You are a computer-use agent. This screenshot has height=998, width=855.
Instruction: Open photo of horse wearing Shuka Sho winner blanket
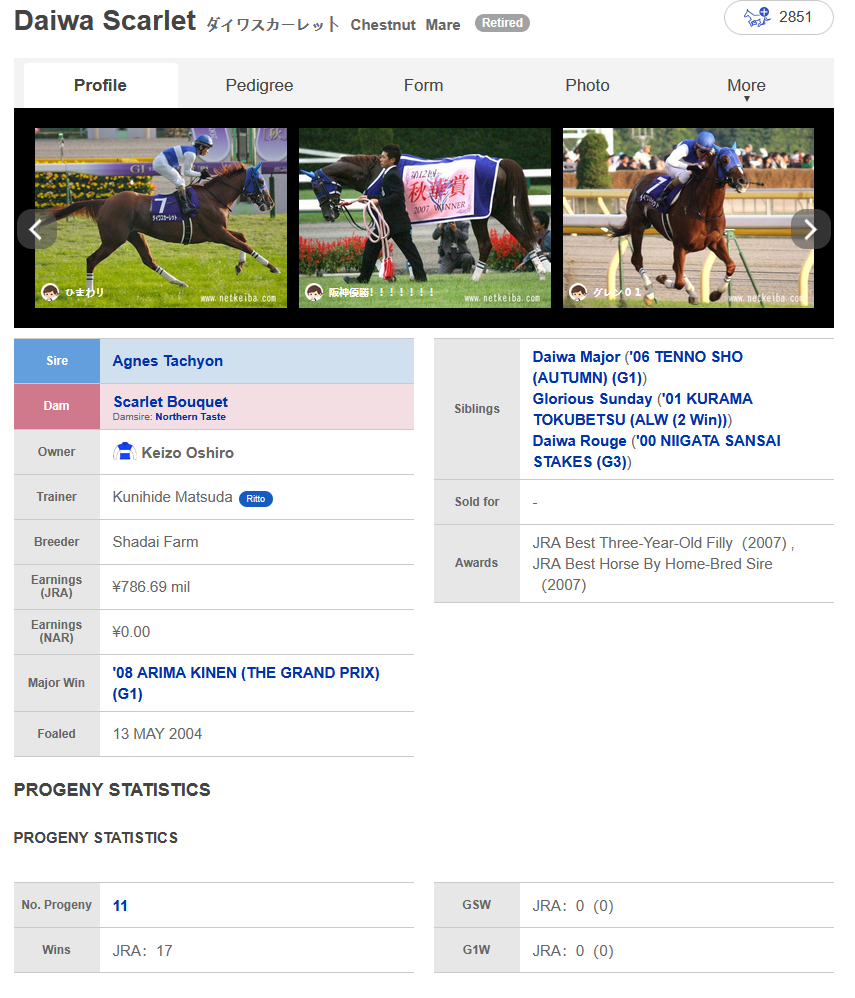point(425,218)
